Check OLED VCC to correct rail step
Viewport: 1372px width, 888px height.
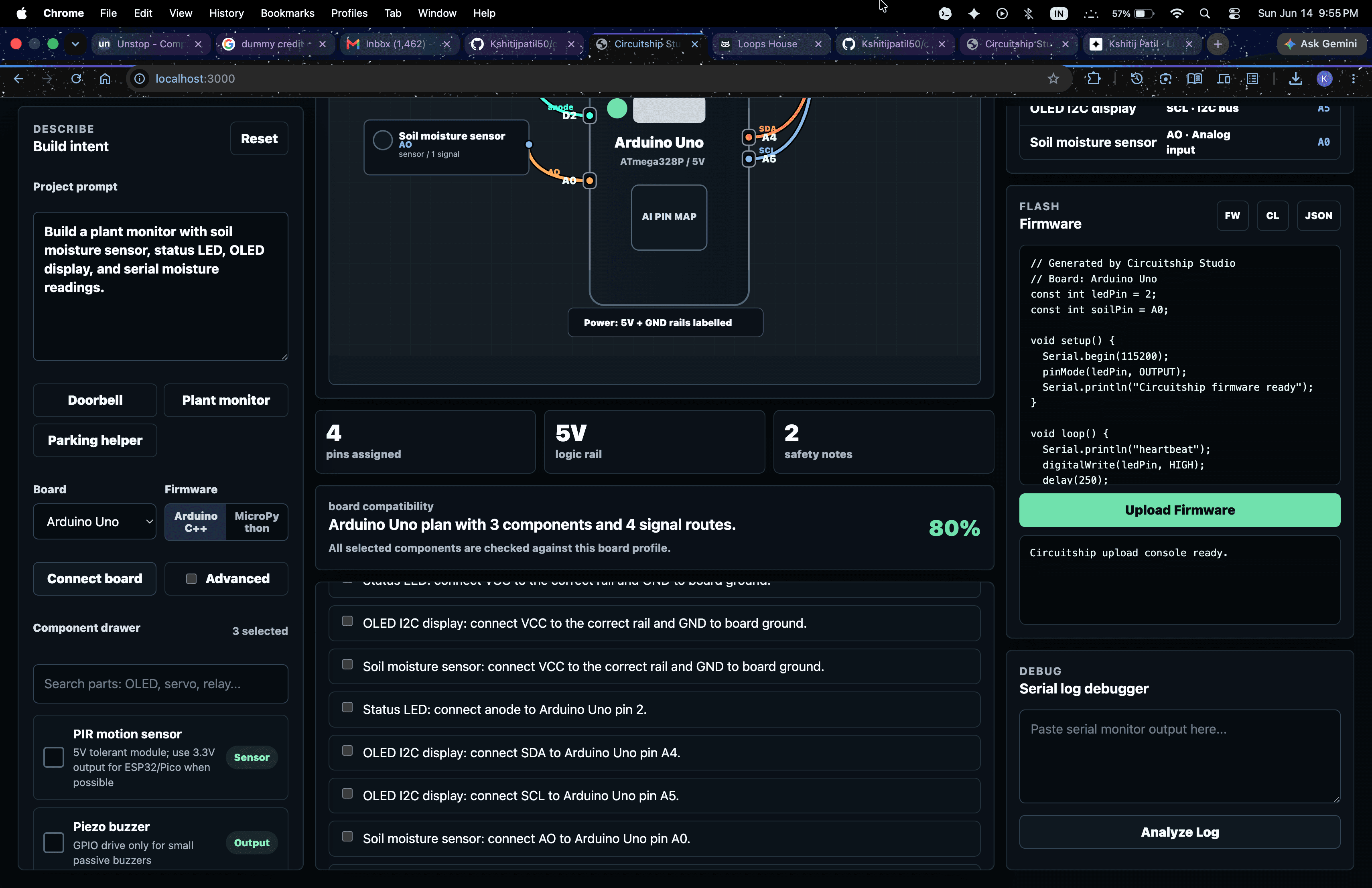pos(347,620)
